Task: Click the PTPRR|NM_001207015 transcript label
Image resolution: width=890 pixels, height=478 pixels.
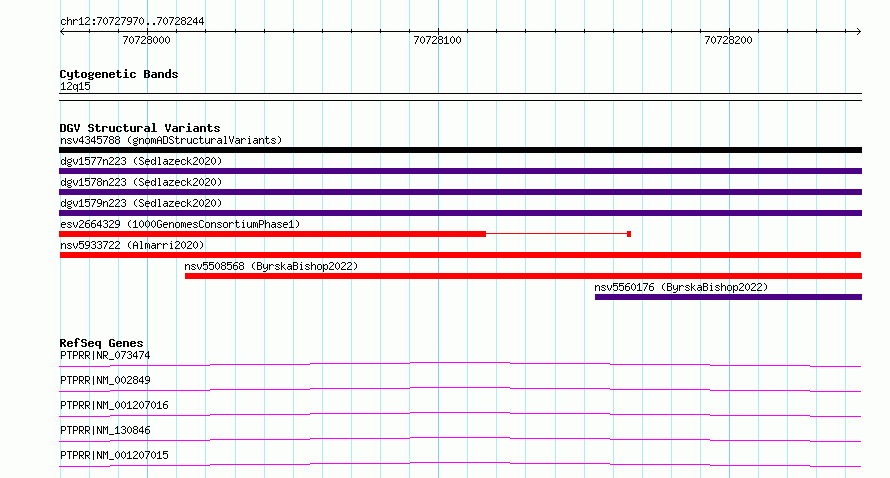Action: coord(114,455)
